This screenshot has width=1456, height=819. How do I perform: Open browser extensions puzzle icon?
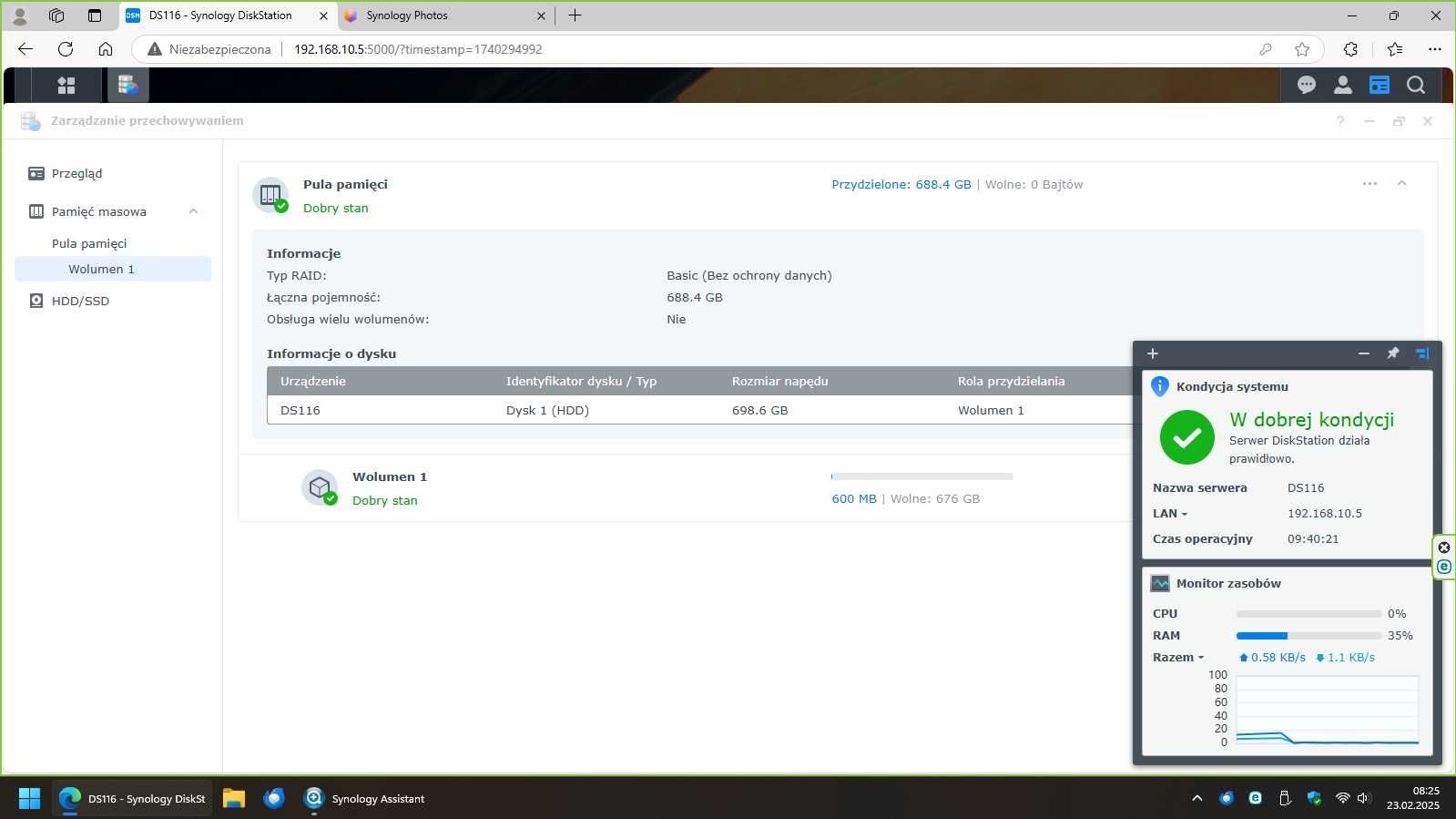pos(1350,49)
